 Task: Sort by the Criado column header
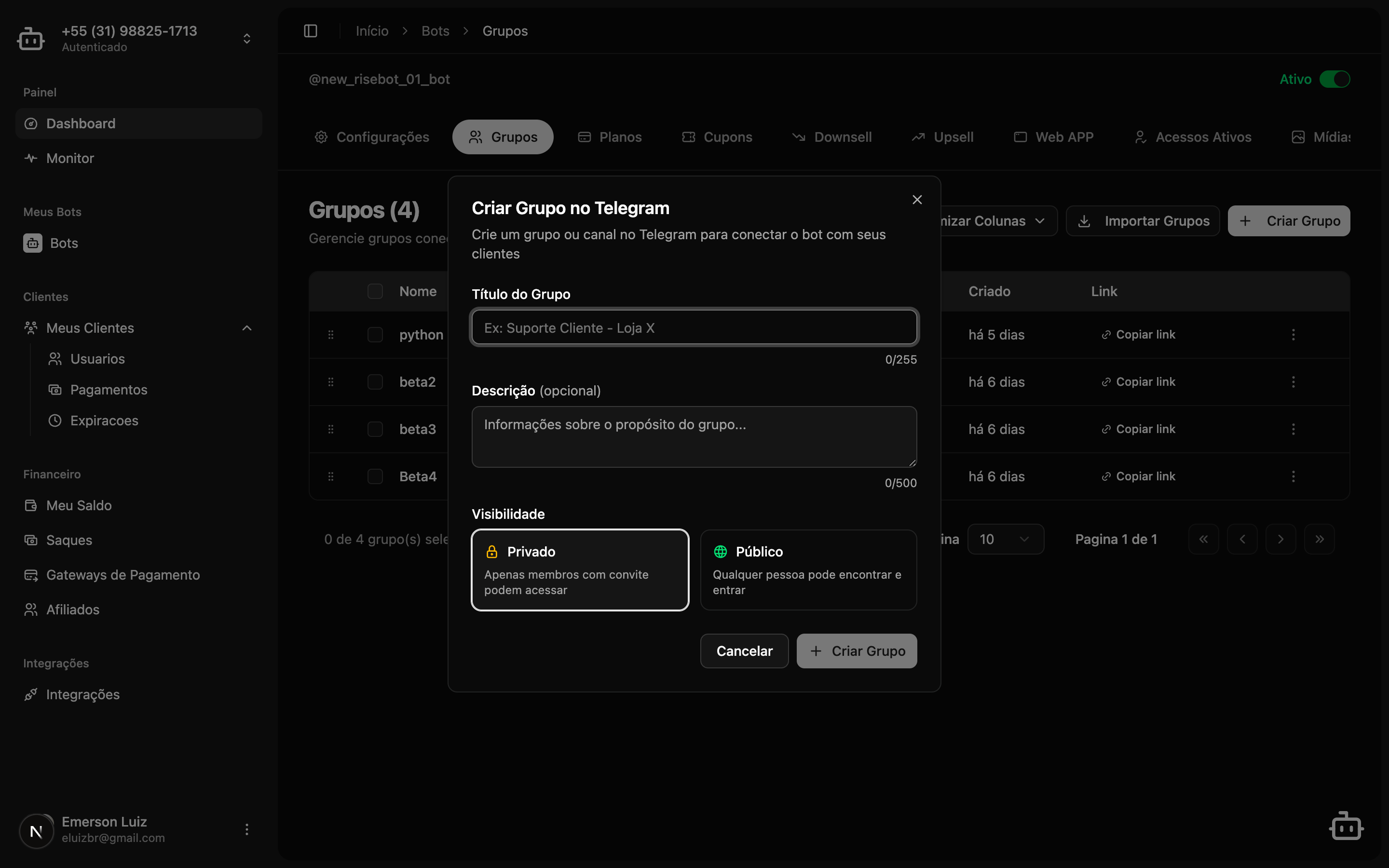989,291
